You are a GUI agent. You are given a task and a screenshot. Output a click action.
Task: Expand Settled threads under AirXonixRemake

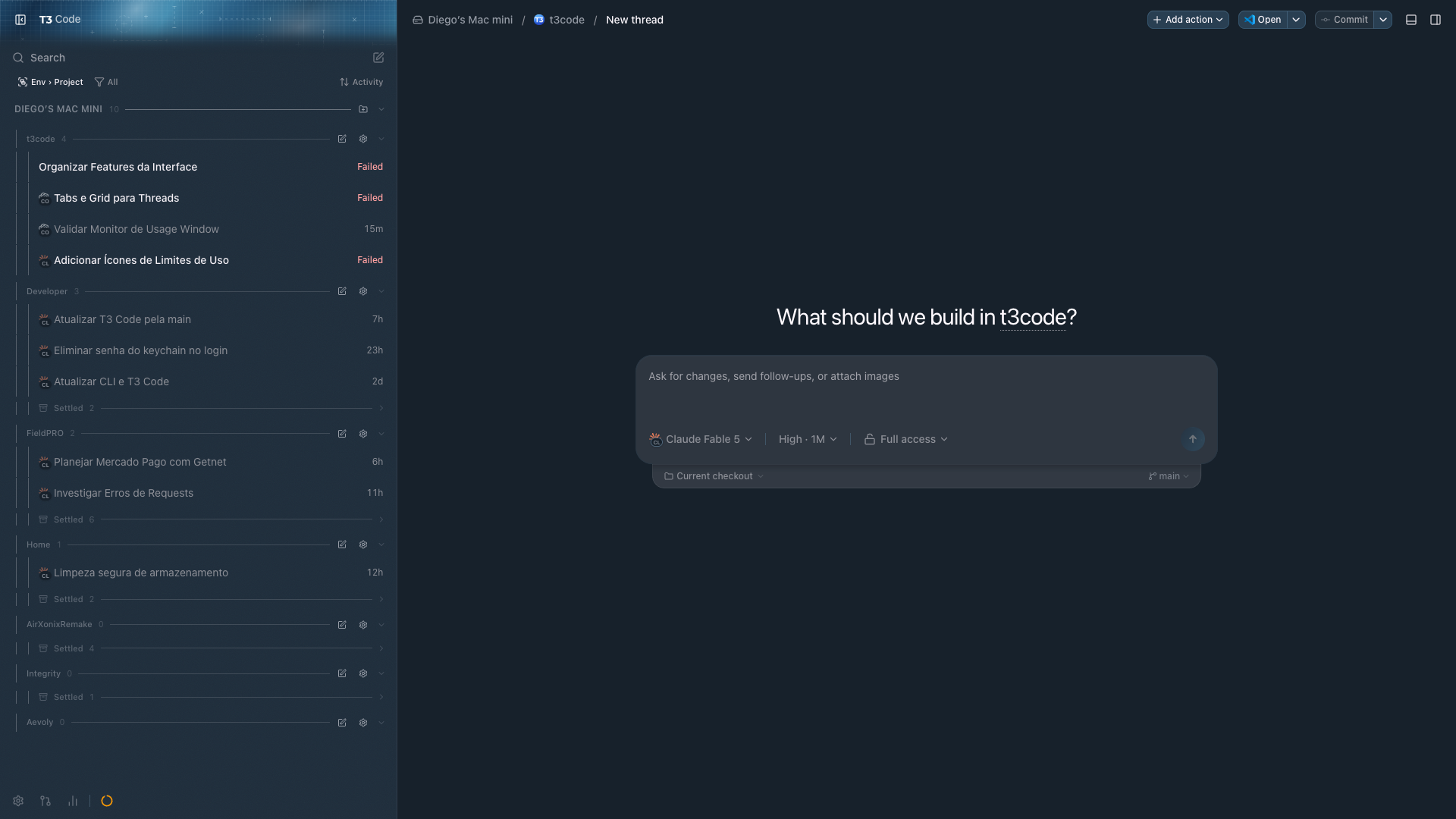click(211, 648)
